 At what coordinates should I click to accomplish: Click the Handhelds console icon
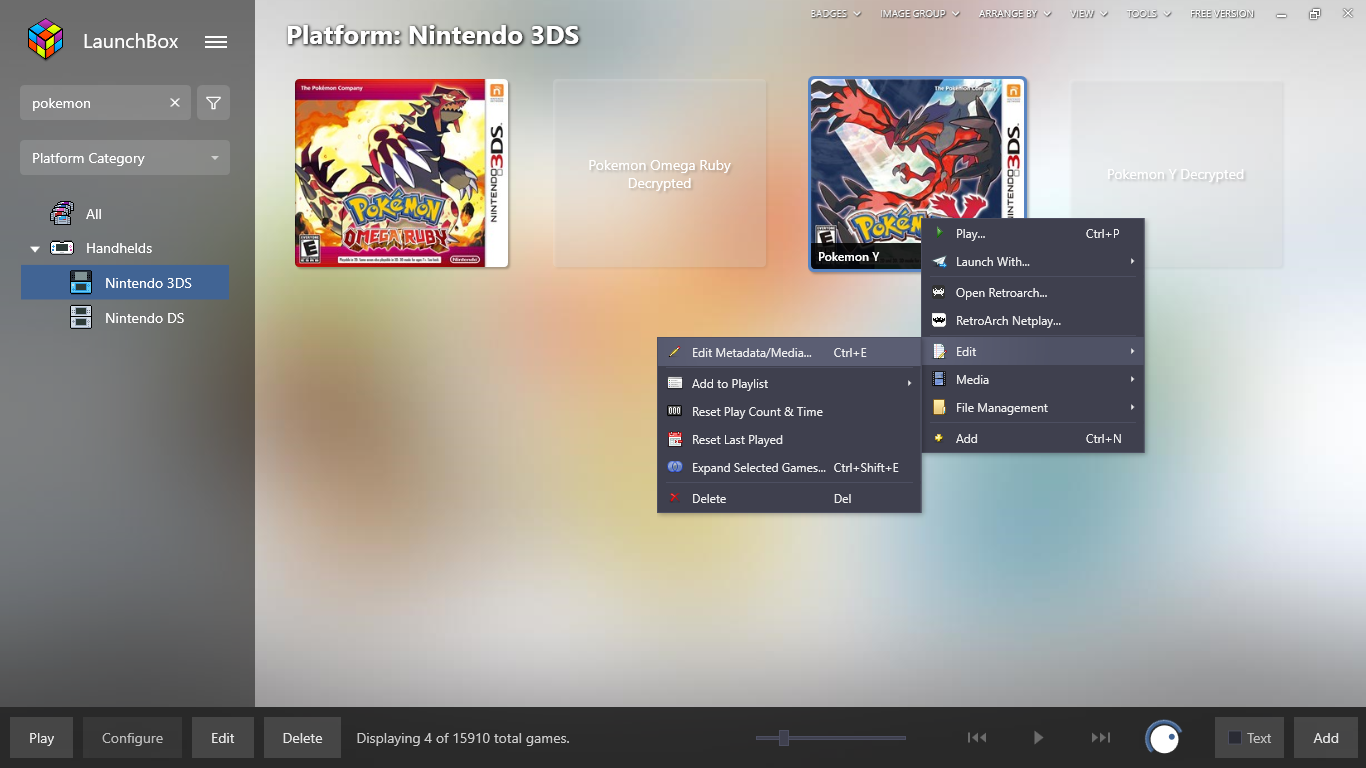pos(62,248)
